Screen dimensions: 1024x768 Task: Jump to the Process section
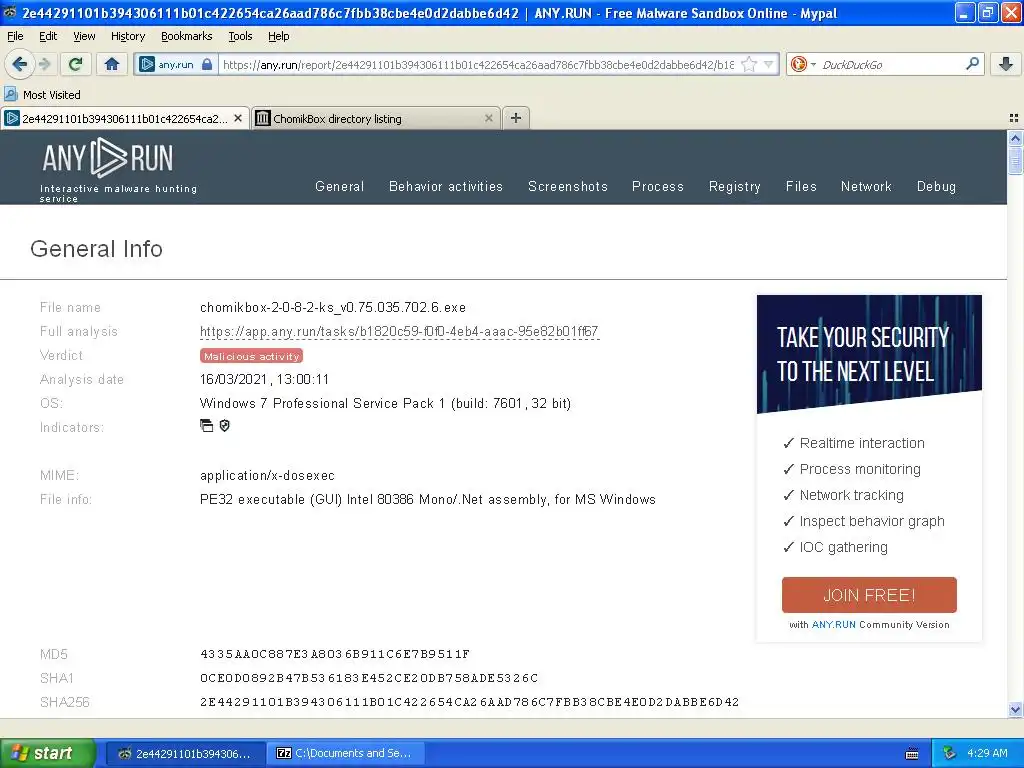point(658,186)
